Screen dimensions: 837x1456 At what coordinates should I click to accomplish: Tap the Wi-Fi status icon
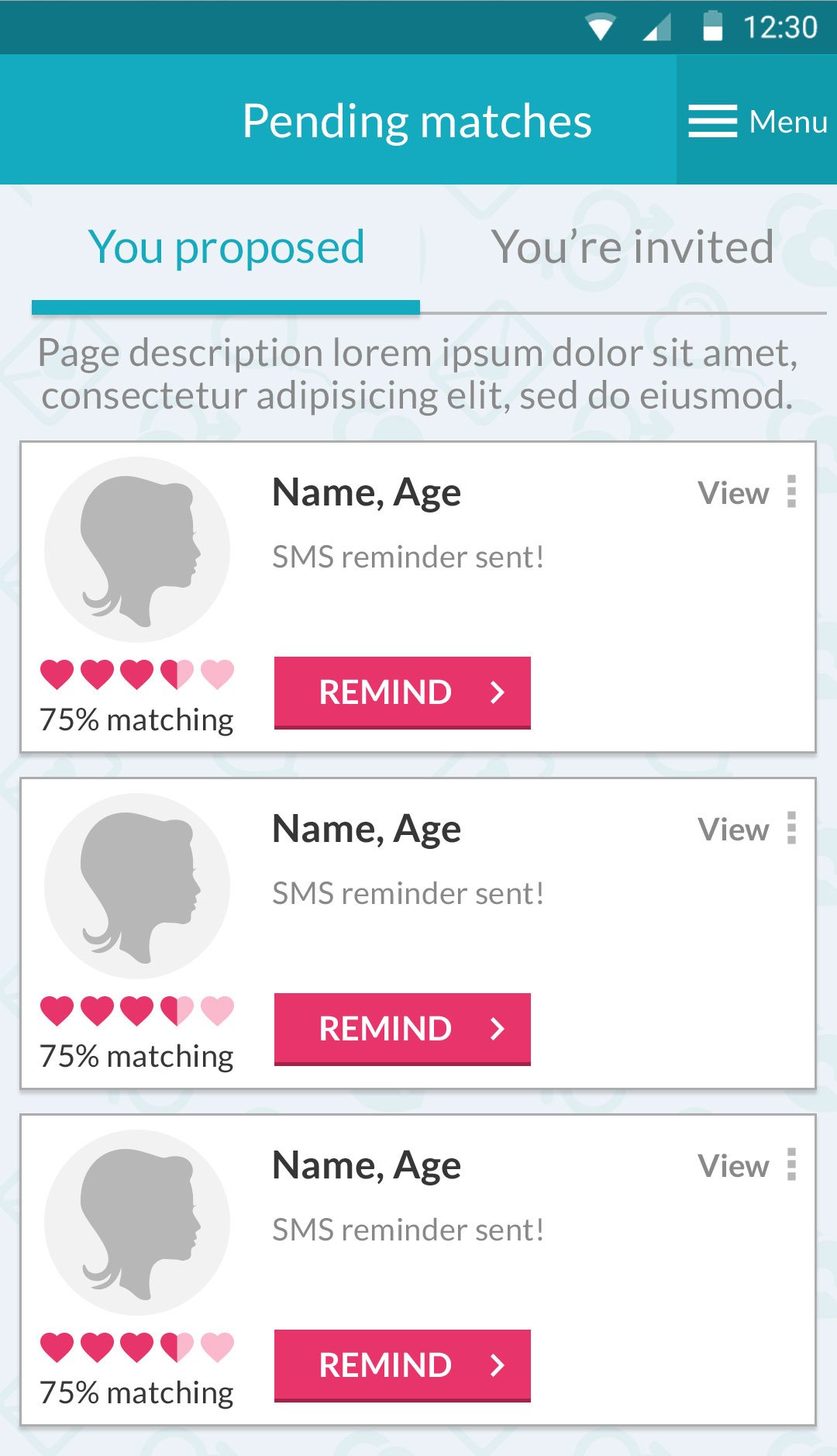[x=601, y=27]
